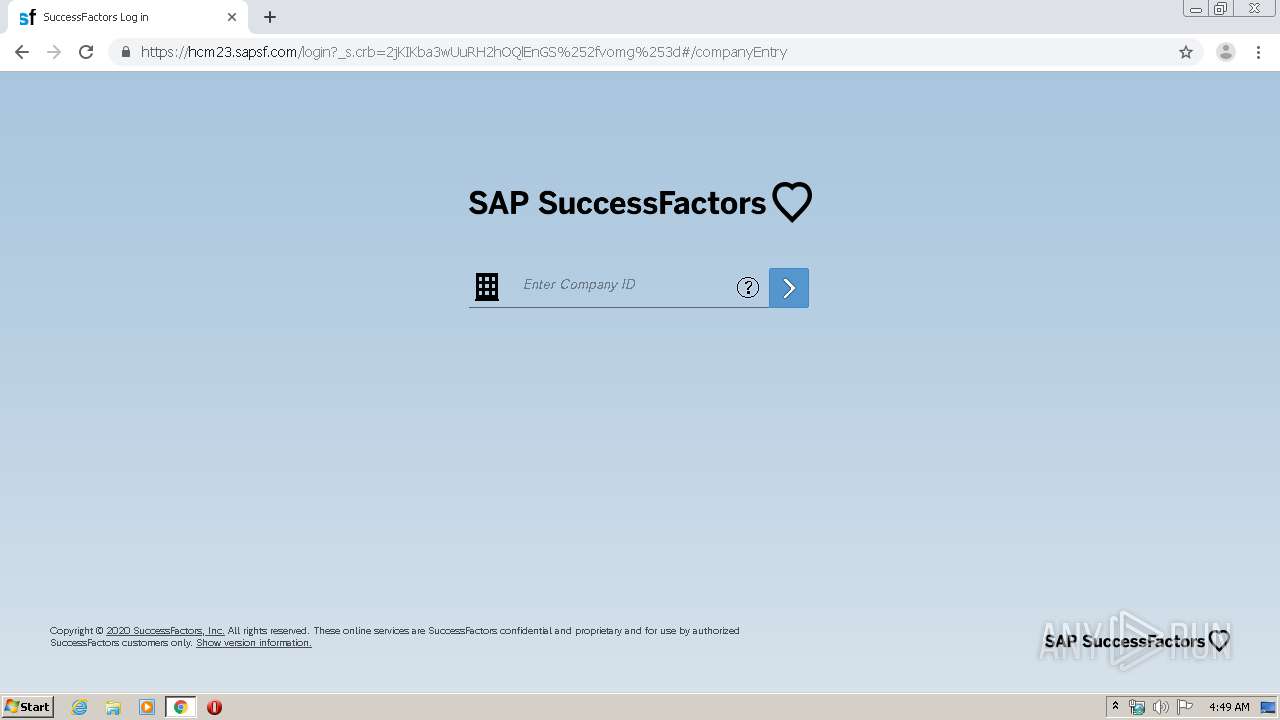Open the Chrome three-dot menu
Image resolution: width=1280 pixels, height=720 pixels.
pyautogui.click(x=1258, y=52)
